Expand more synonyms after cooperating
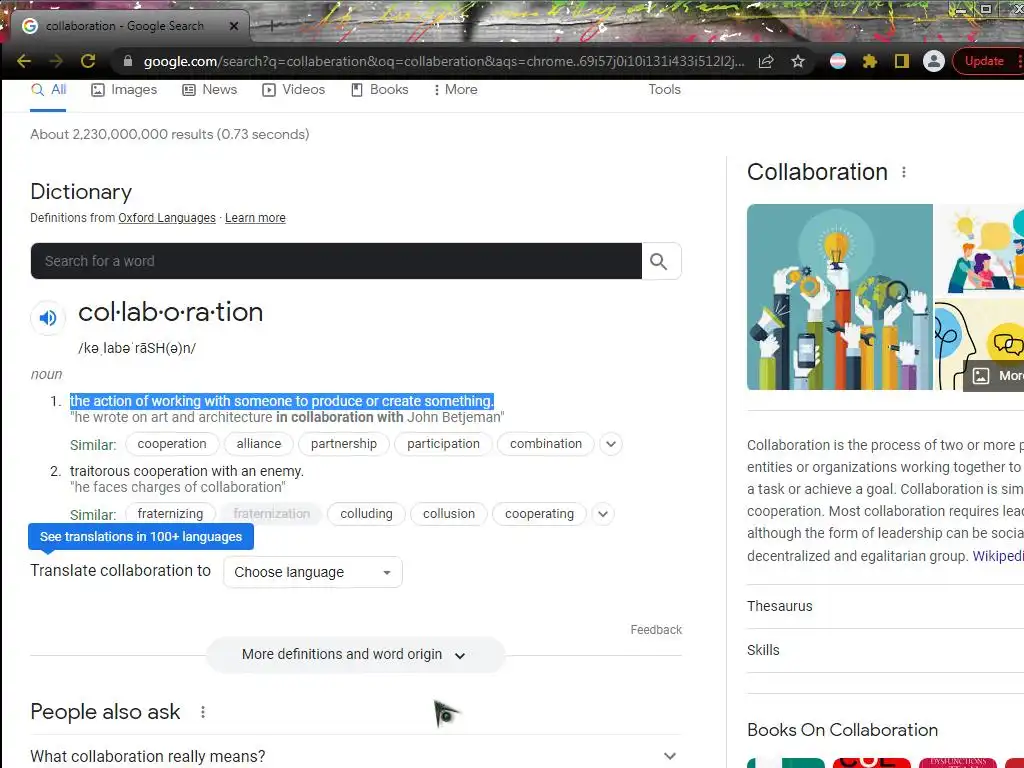Screen dimensions: 1024x768 point(603,514)
